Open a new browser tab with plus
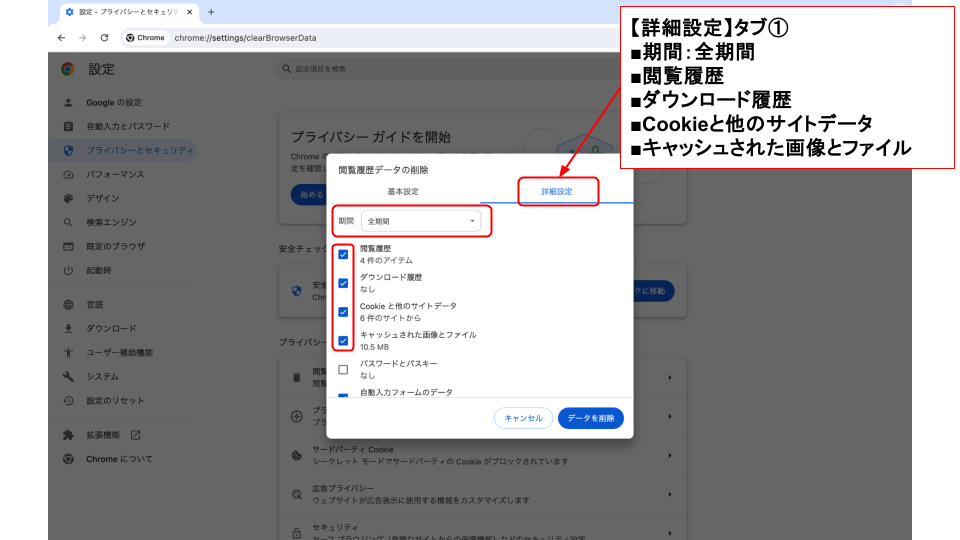This screenshot has width=960, height=540. (211, 12)
